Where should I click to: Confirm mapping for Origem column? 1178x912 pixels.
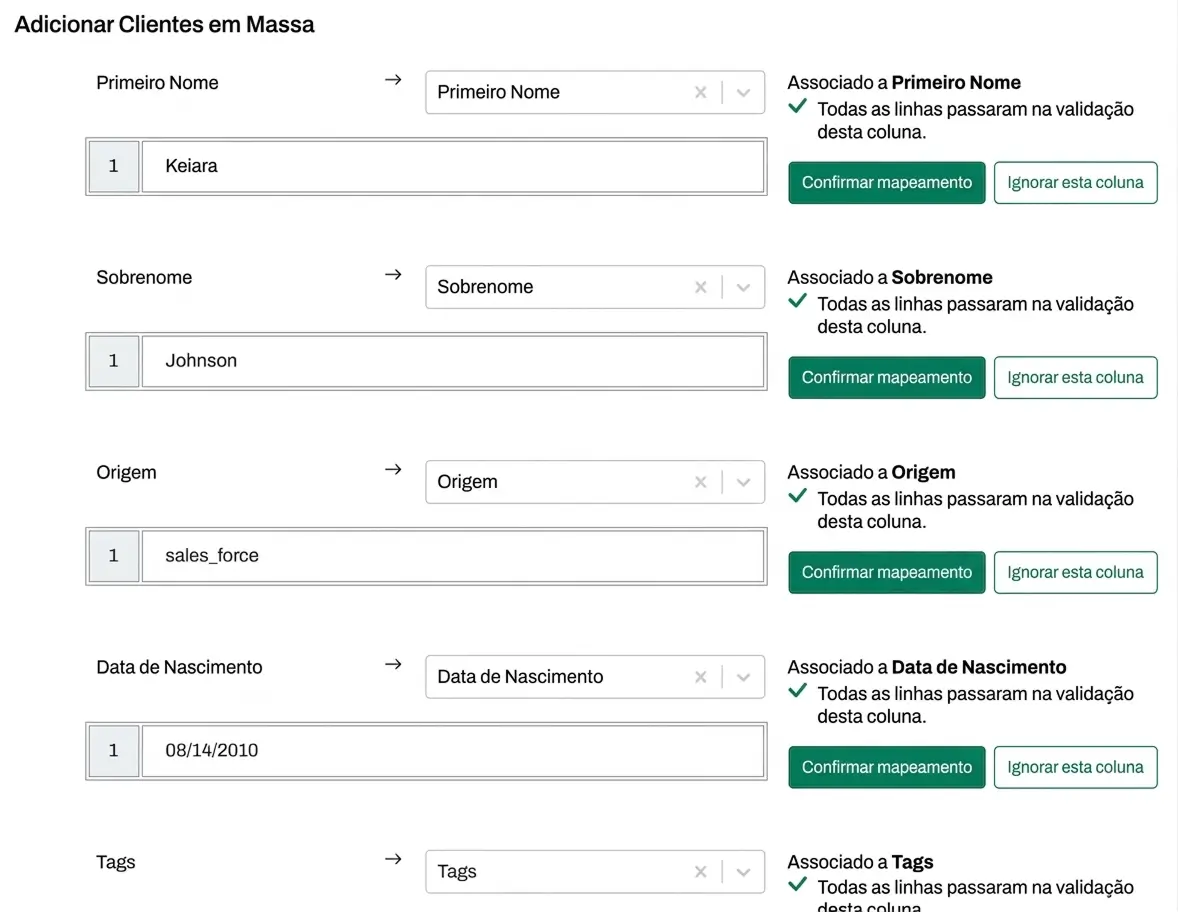(x=886, y=573)
